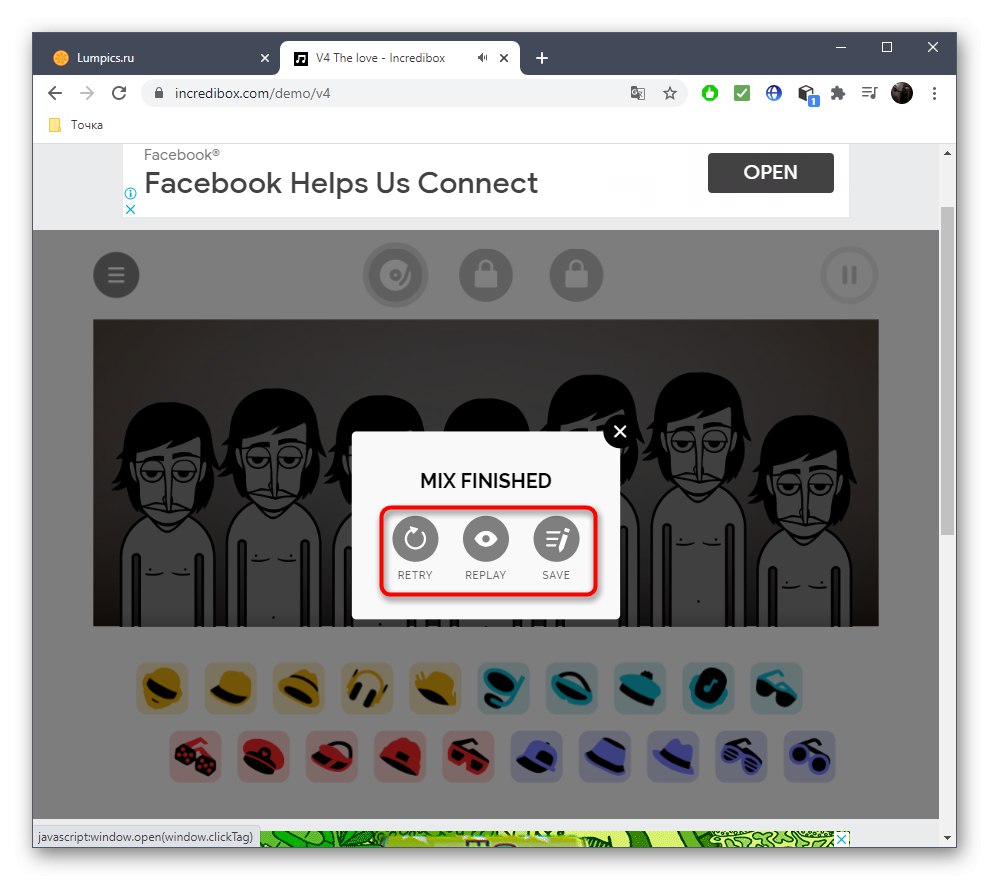
Task: Open the Chrome three-dot menu
Action: click(934, 93)
